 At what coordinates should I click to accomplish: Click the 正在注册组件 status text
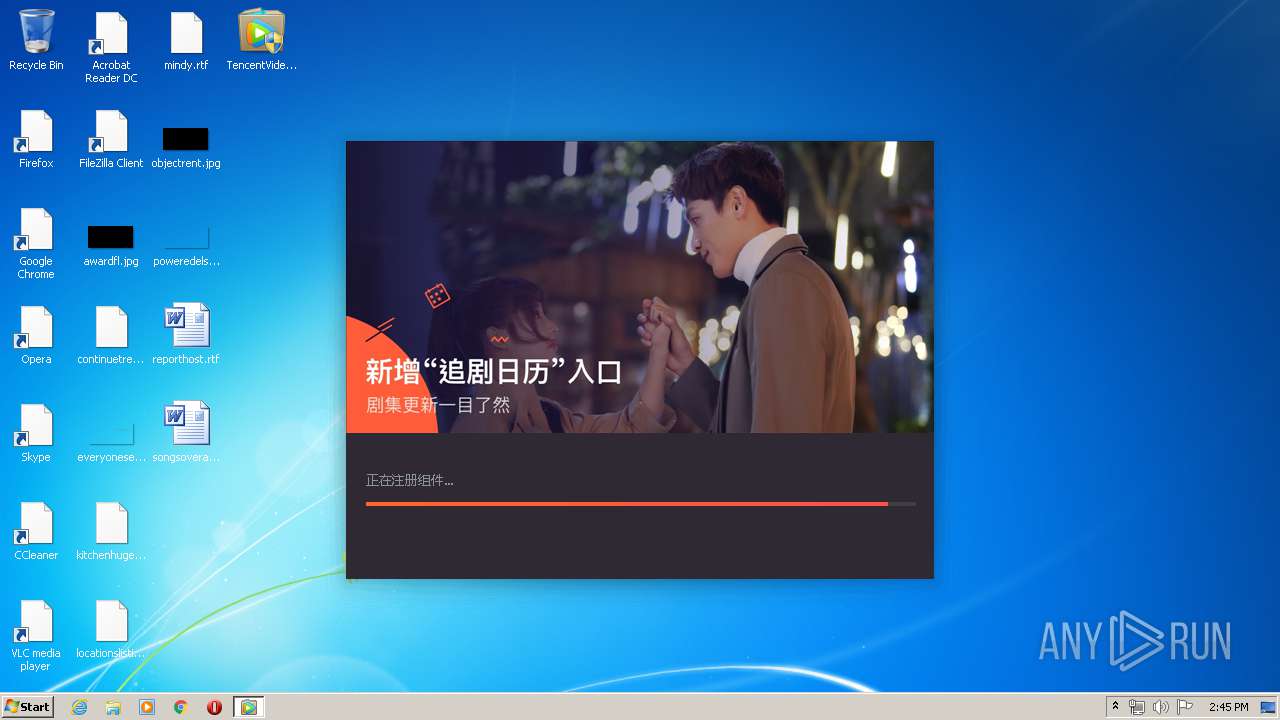tap(409, 481)
